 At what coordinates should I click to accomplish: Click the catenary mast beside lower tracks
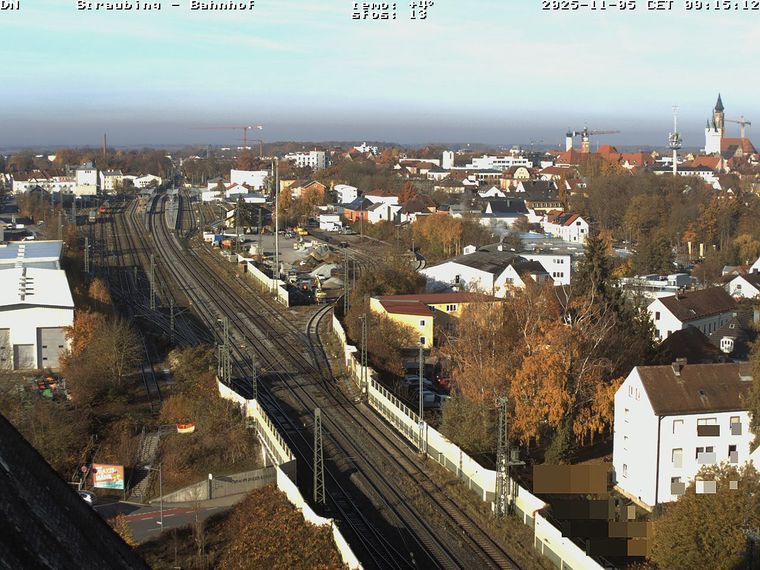[318, 455]
